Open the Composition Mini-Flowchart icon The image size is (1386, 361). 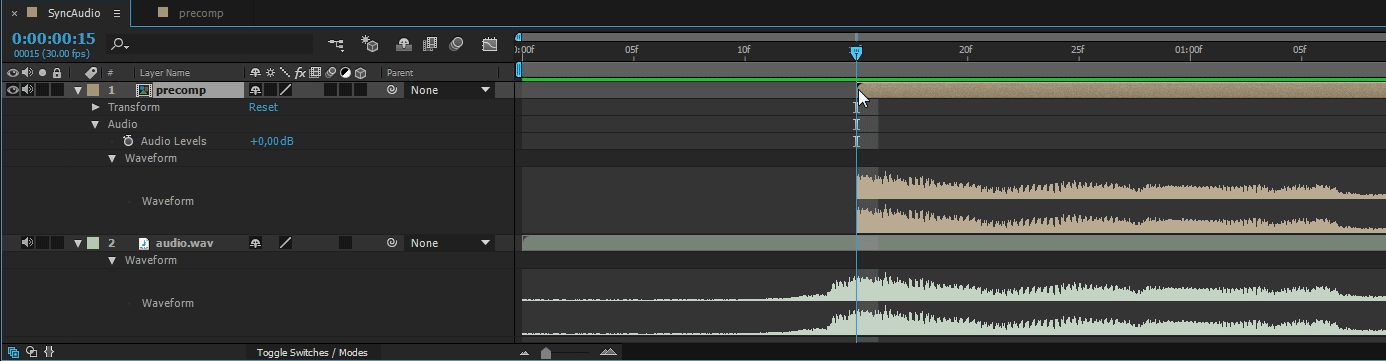[336, 44]
